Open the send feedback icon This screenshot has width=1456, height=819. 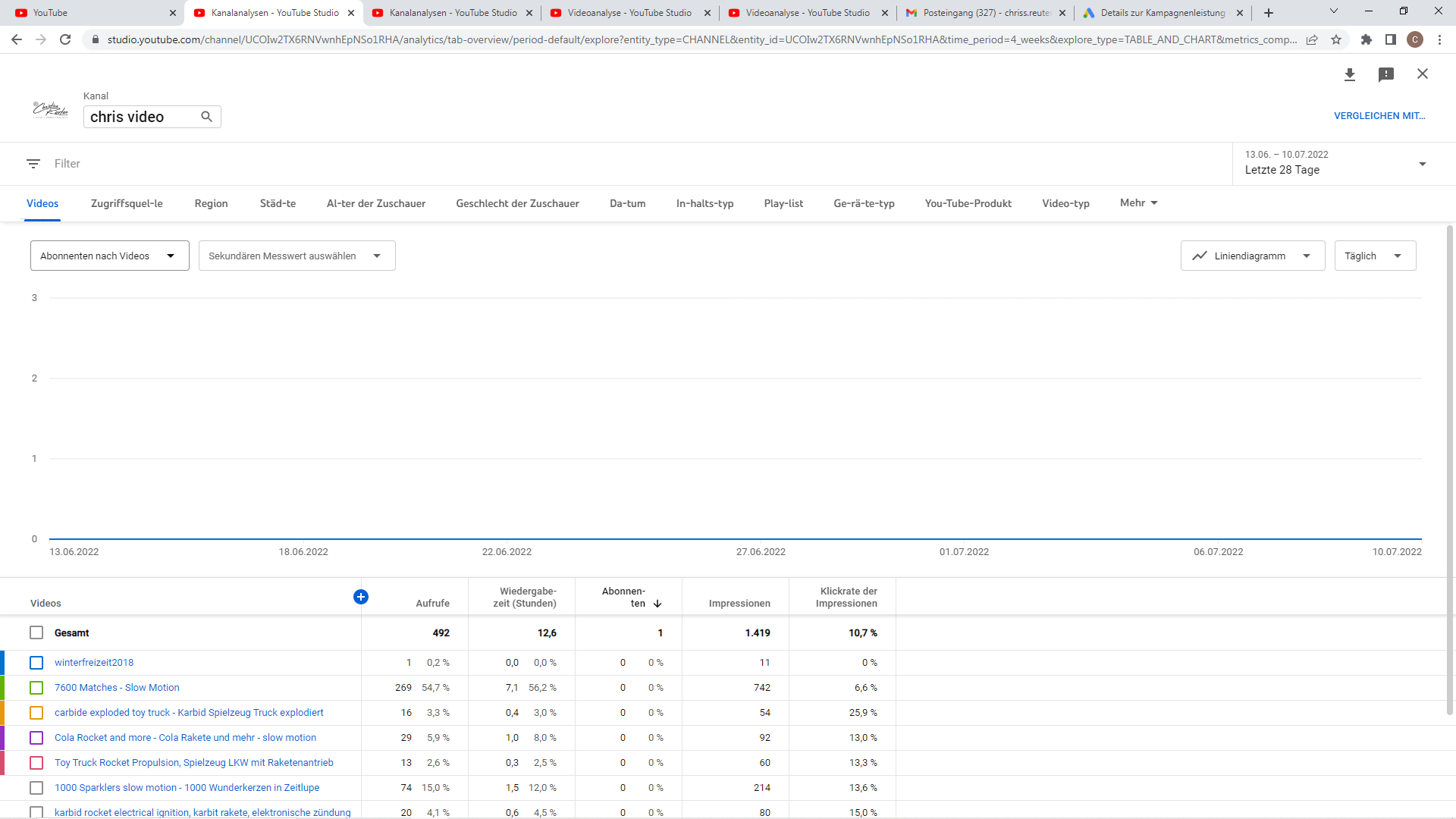click(x=1386, y=74)
